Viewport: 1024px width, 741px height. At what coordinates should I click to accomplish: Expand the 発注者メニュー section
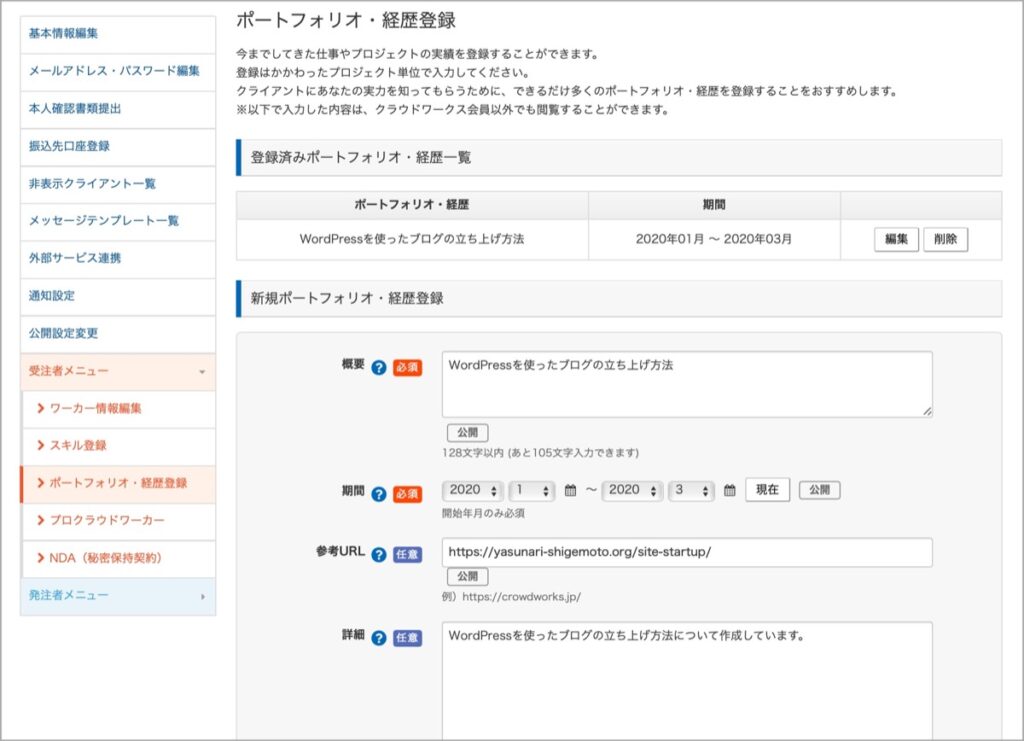(118, 596)
